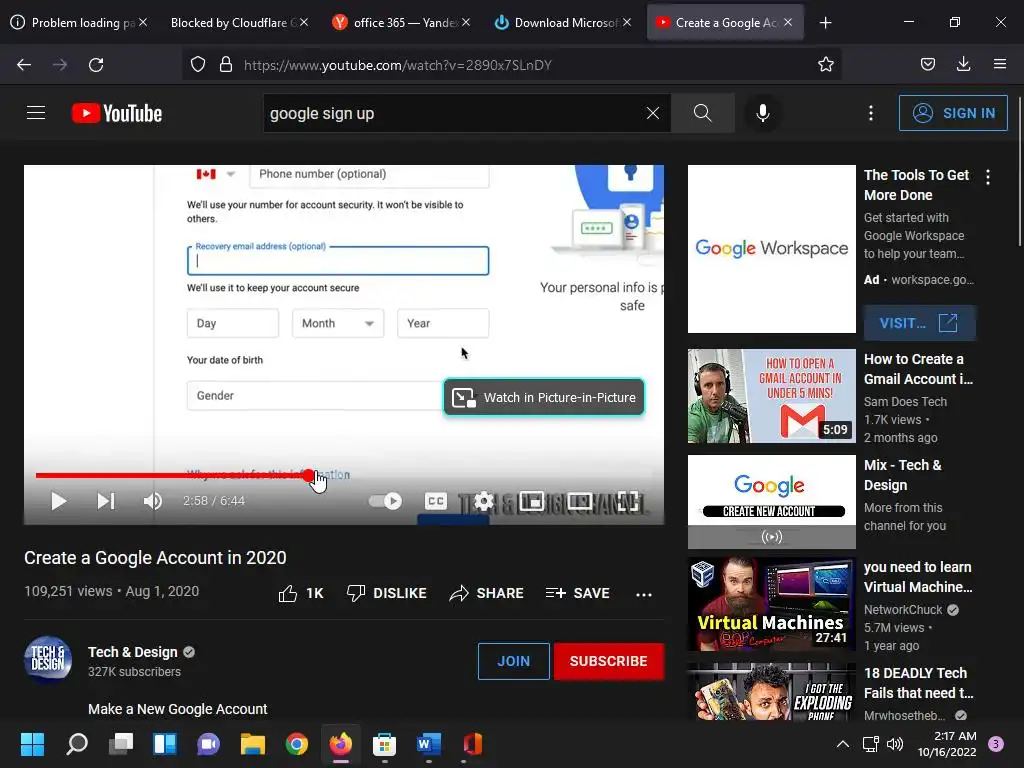View site information padlock

pos(226,65)
